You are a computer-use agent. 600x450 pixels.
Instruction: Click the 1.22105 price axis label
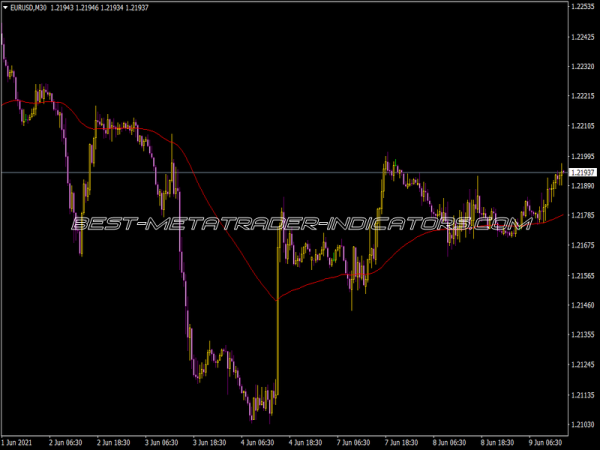582,126
